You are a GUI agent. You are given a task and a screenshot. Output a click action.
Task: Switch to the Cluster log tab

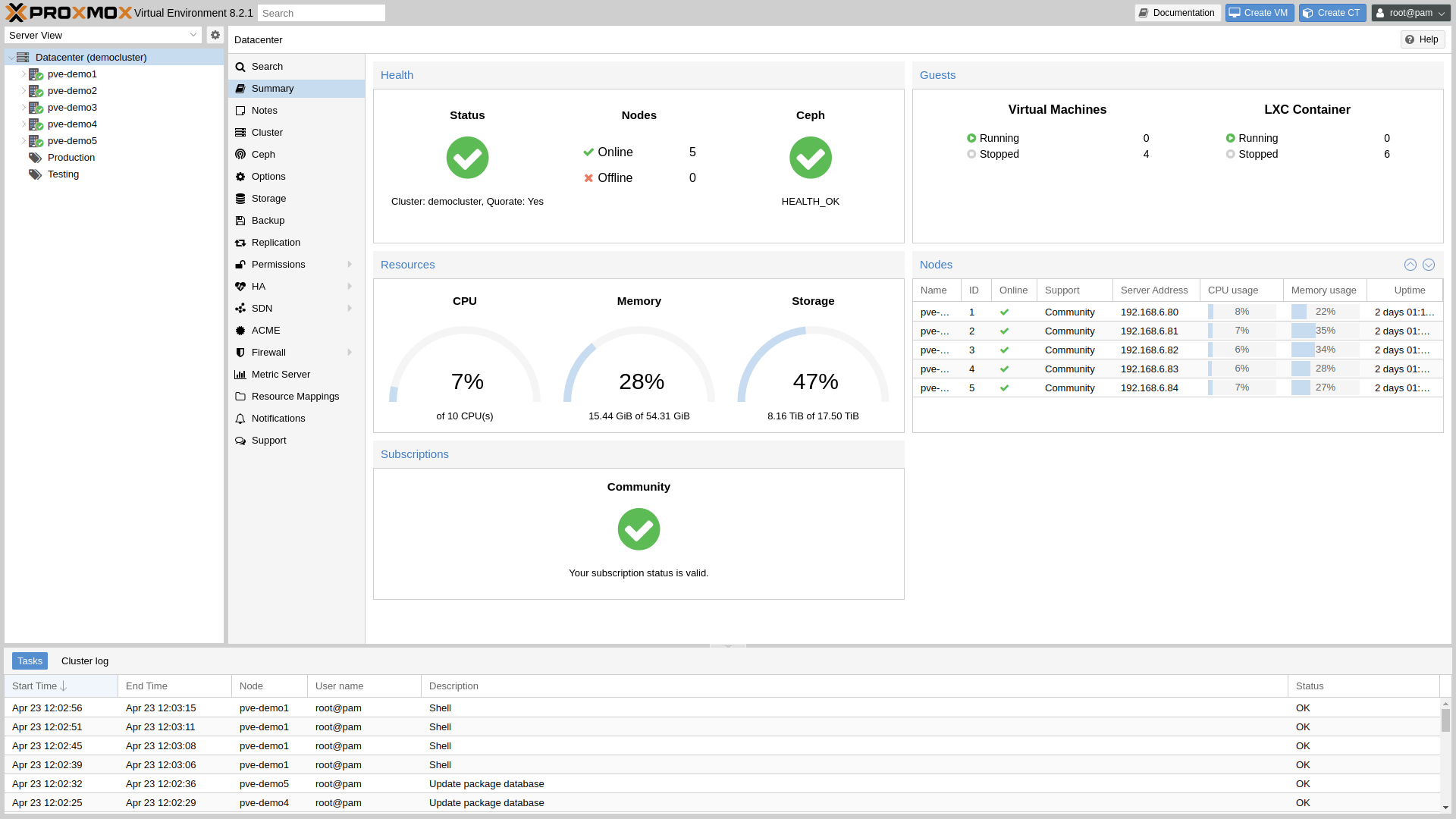pos(84,661)
